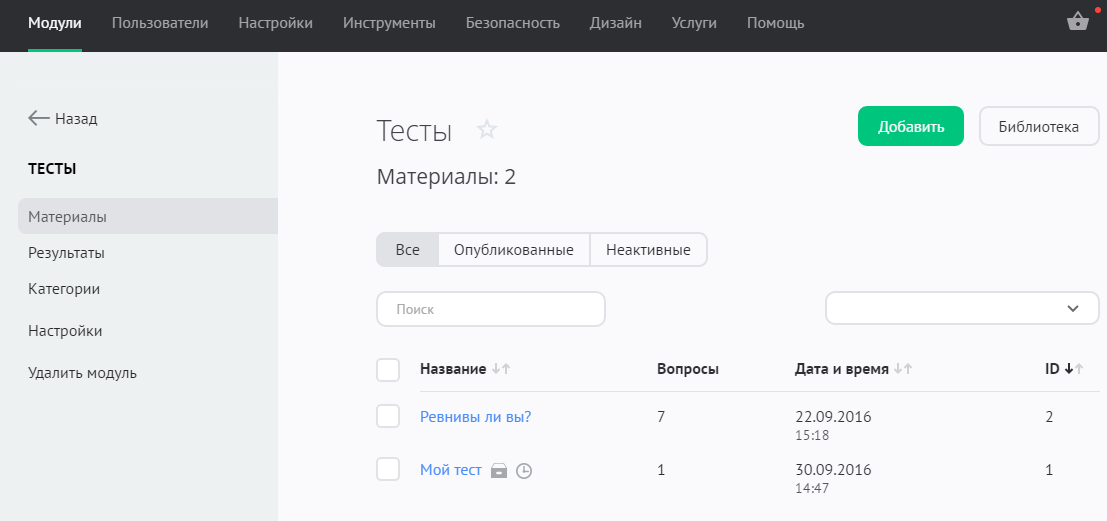The height and width of the screenshot is (521, 1107).
Task: Sort by ID column arrows
Action: coord(1074,369)
